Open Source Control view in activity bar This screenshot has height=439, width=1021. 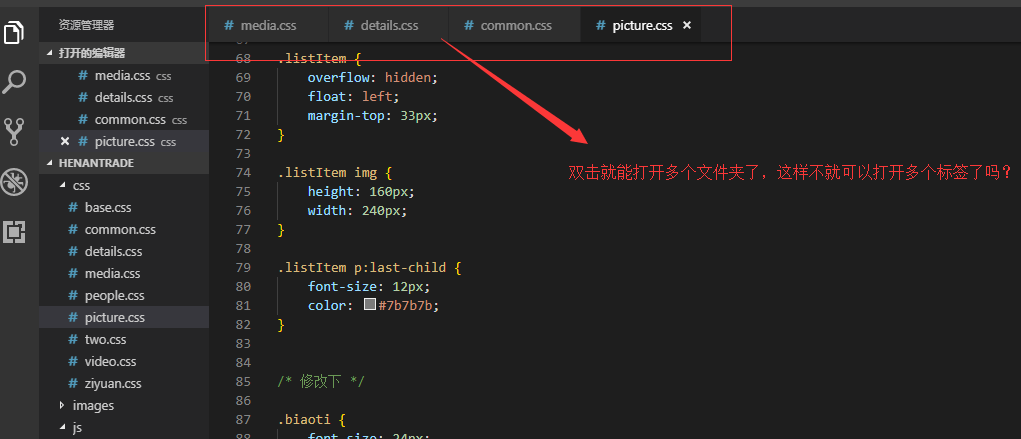[x=14, y=132]
